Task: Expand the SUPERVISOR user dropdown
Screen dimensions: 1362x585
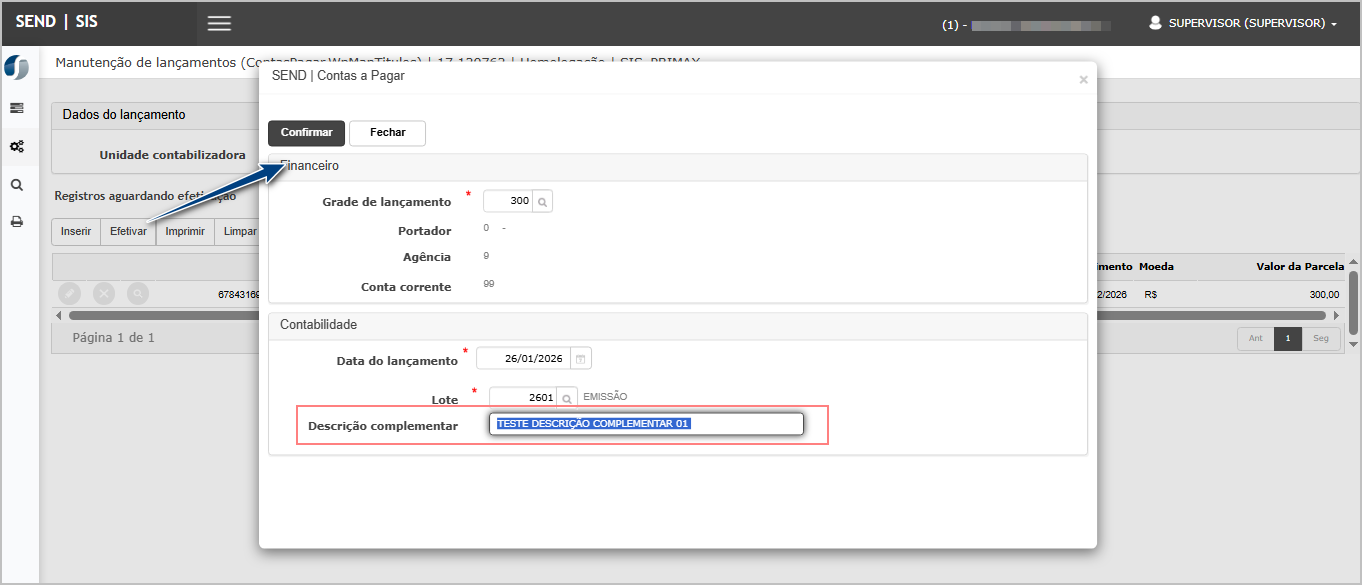Action: click(1243, 23)
